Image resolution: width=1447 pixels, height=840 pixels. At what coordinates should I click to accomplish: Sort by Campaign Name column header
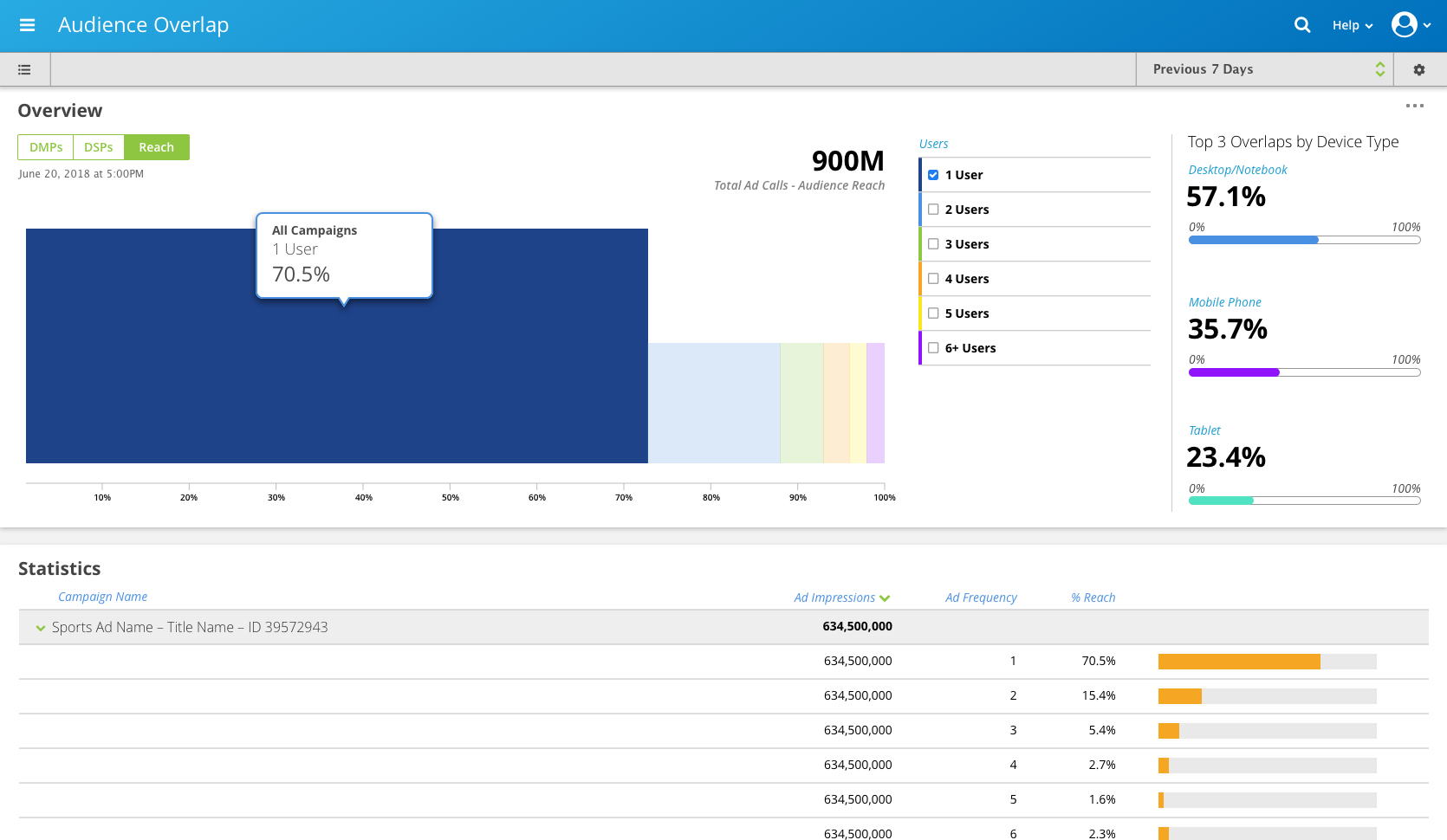point(102,597)
